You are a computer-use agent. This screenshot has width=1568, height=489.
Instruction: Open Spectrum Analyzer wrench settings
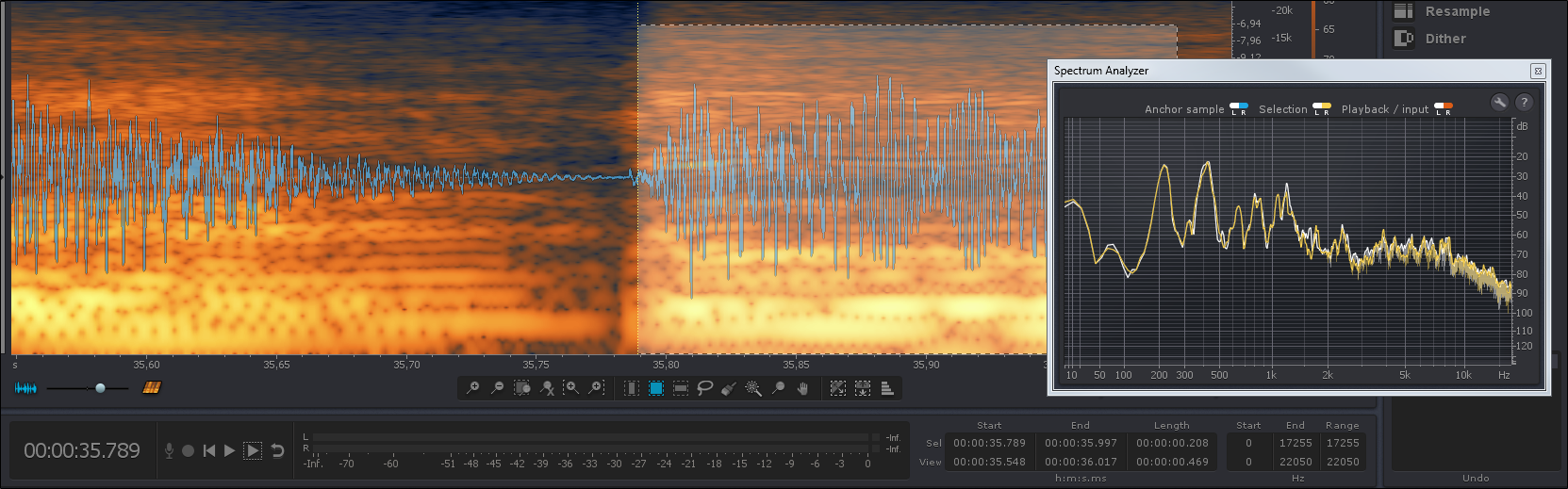(1499, 102)
